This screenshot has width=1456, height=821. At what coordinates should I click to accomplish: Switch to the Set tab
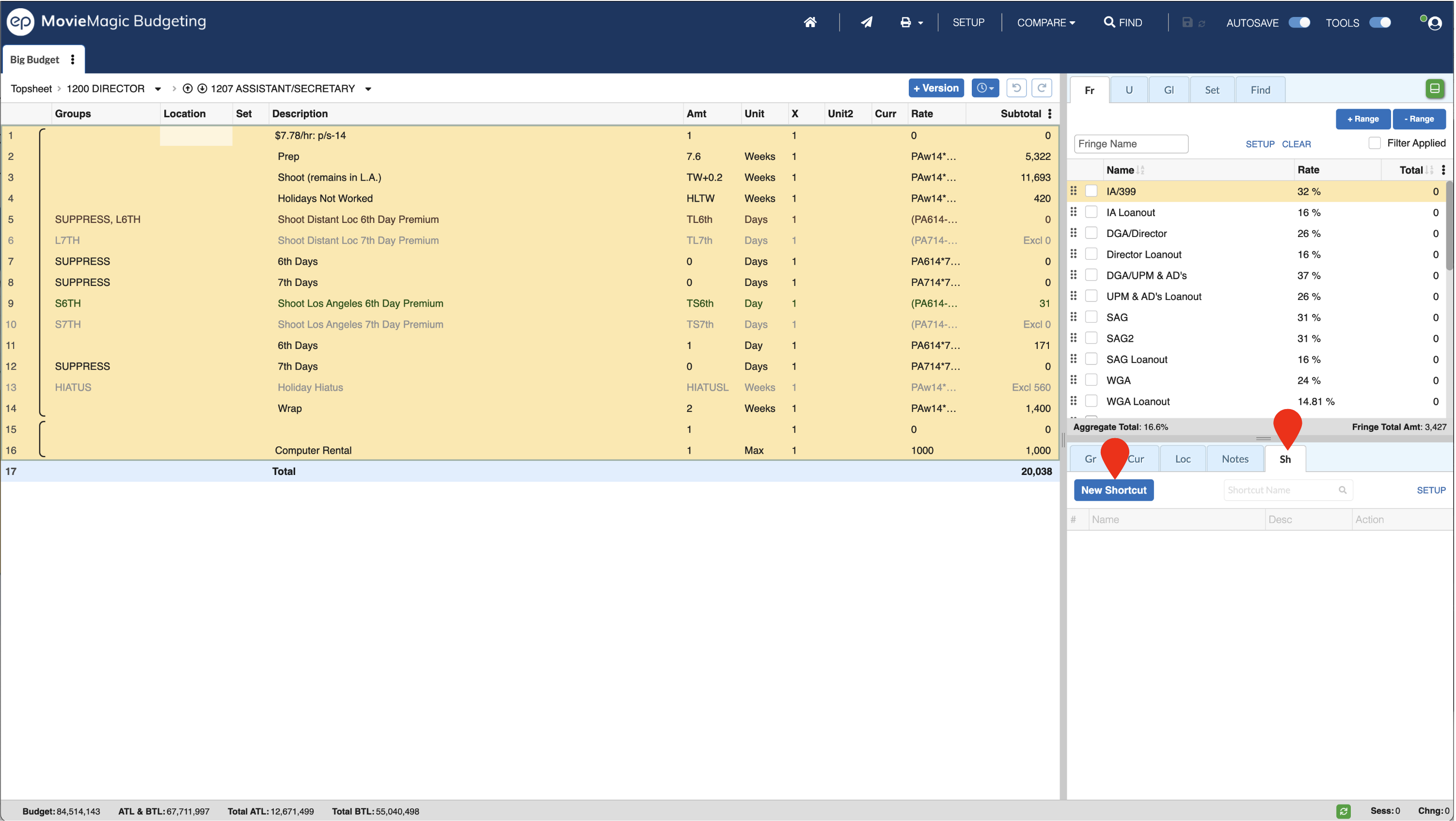[x=1212, y=90]
